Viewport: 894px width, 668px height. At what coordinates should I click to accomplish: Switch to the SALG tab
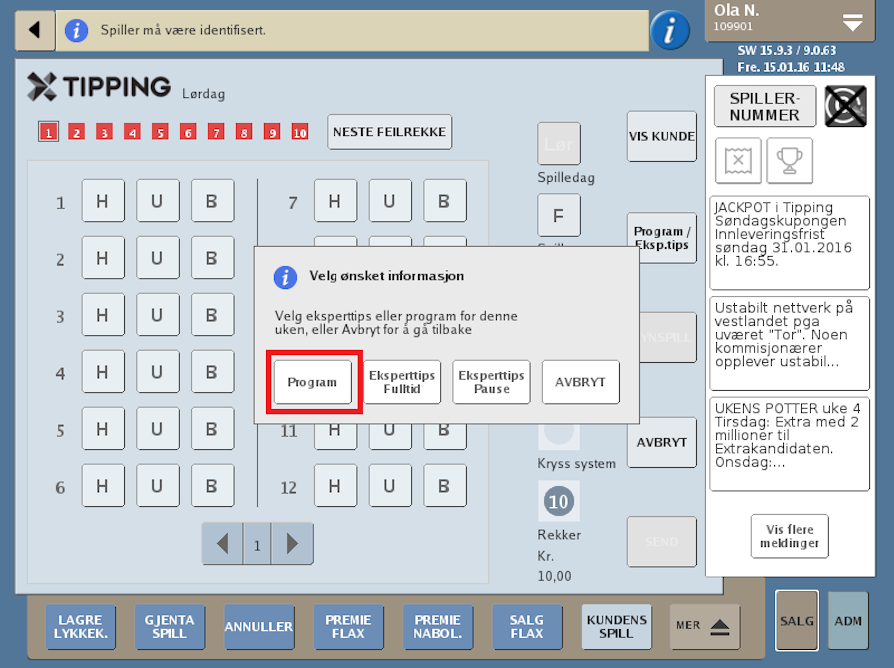tap(797, 621)
